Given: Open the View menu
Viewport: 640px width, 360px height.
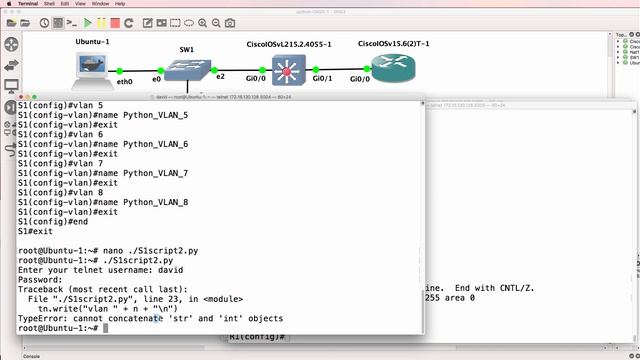Looking at the screenshot, I should click(80, 3).
